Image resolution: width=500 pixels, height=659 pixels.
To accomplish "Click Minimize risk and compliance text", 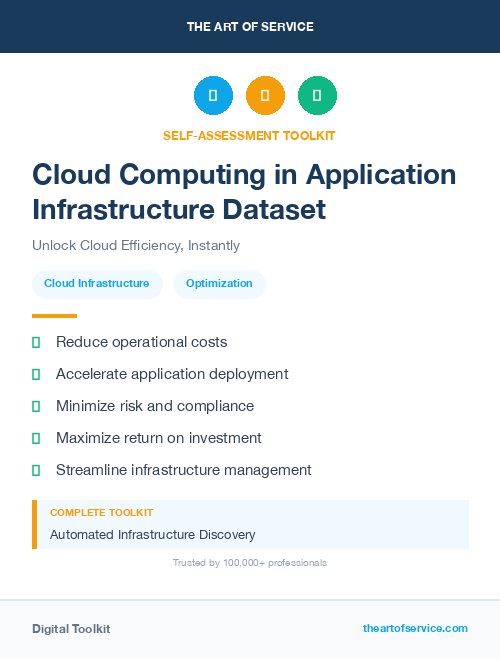I will coord(155,406).
